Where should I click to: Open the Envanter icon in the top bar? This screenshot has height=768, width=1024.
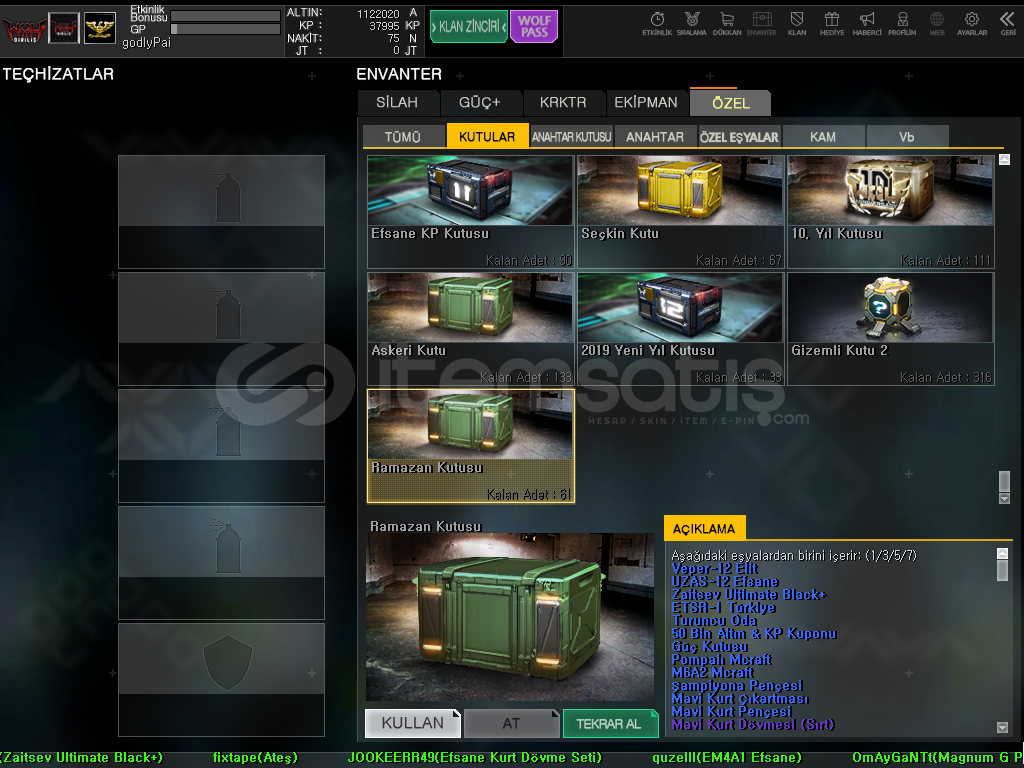pyautogui.click(x=761, y=24)
